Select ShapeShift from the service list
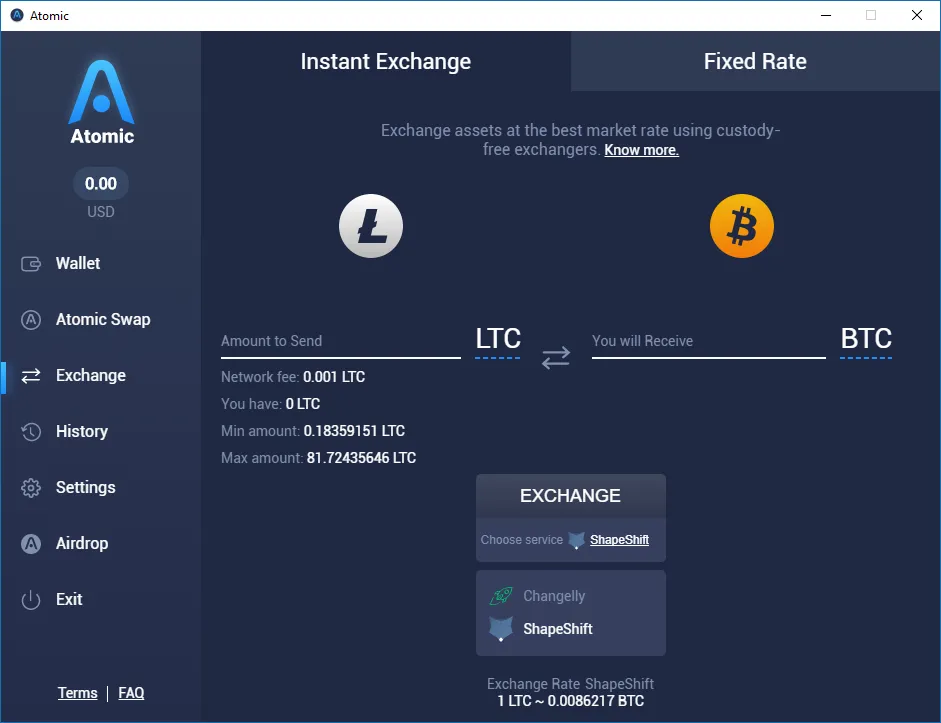Image resolution: width=941 pixels, height=723 pixels. 558,629
